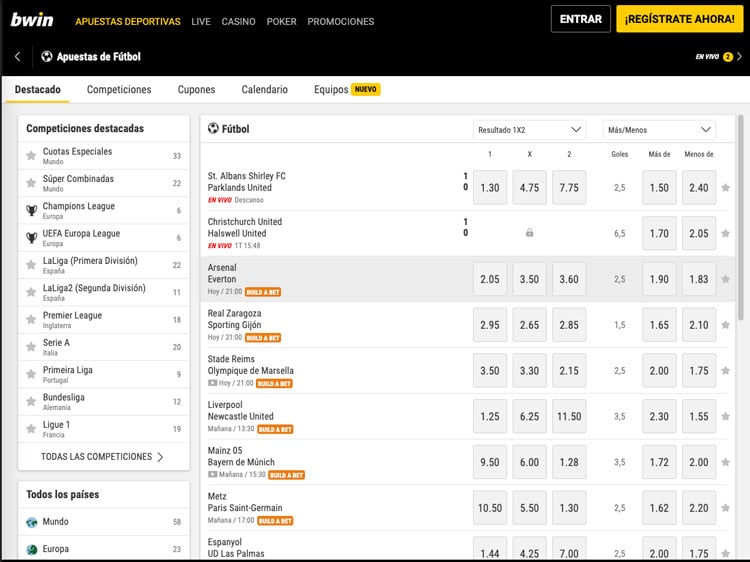Toggle the star for LaLiga2 (Segunda División)
Image resolution: width=750 pixels, height=562 pixels.
pos(31,292)
